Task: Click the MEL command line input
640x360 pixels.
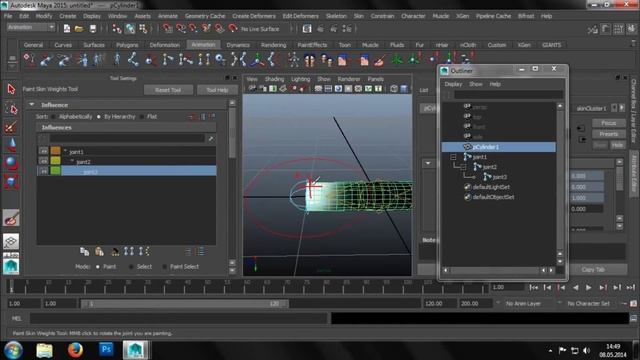Action: 178,318
